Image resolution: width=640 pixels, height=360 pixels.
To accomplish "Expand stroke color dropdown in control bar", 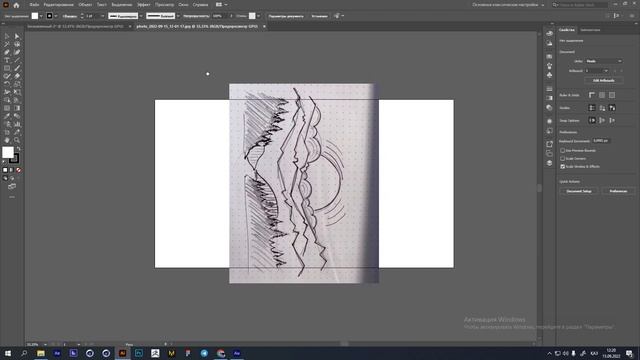I will point(56,16).
